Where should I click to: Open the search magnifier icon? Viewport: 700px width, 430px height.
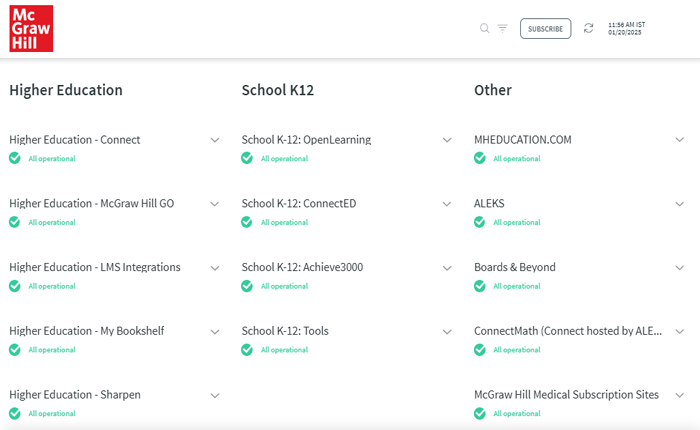click(x=485, y=29)
